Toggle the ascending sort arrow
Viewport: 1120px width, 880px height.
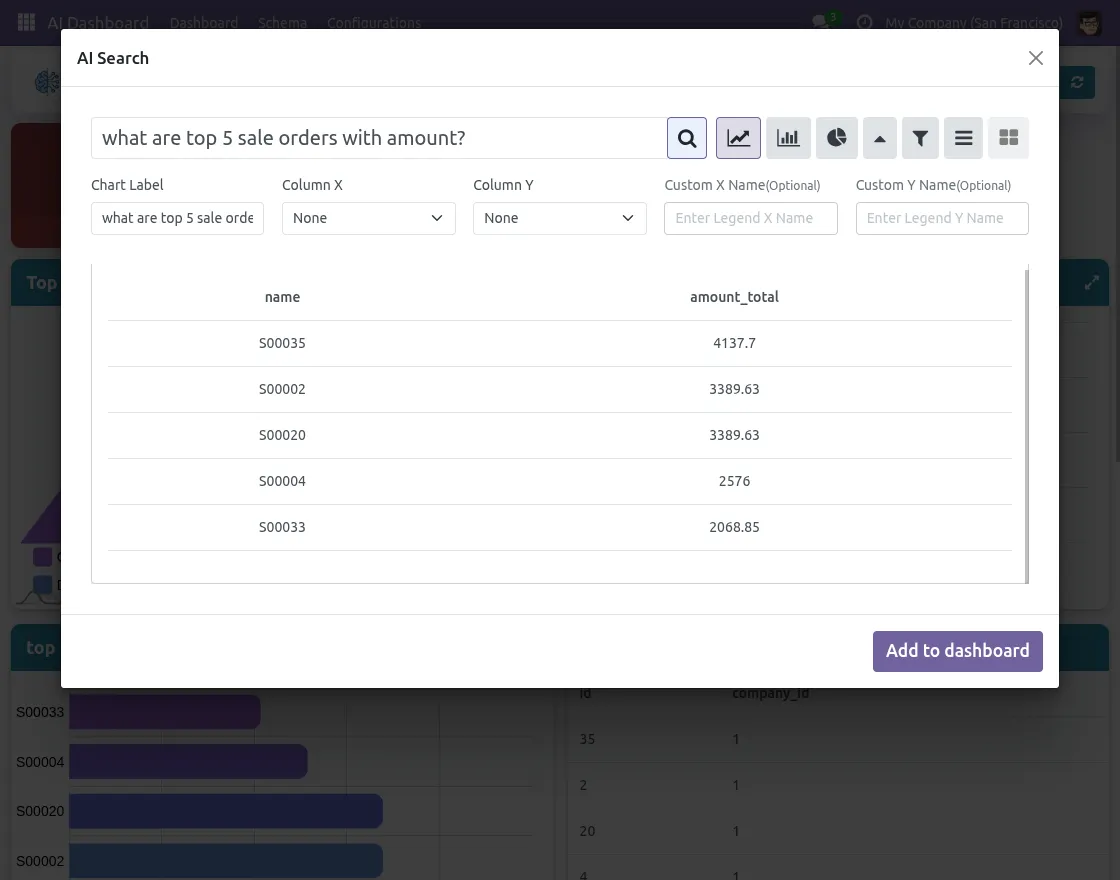[880, 138]
